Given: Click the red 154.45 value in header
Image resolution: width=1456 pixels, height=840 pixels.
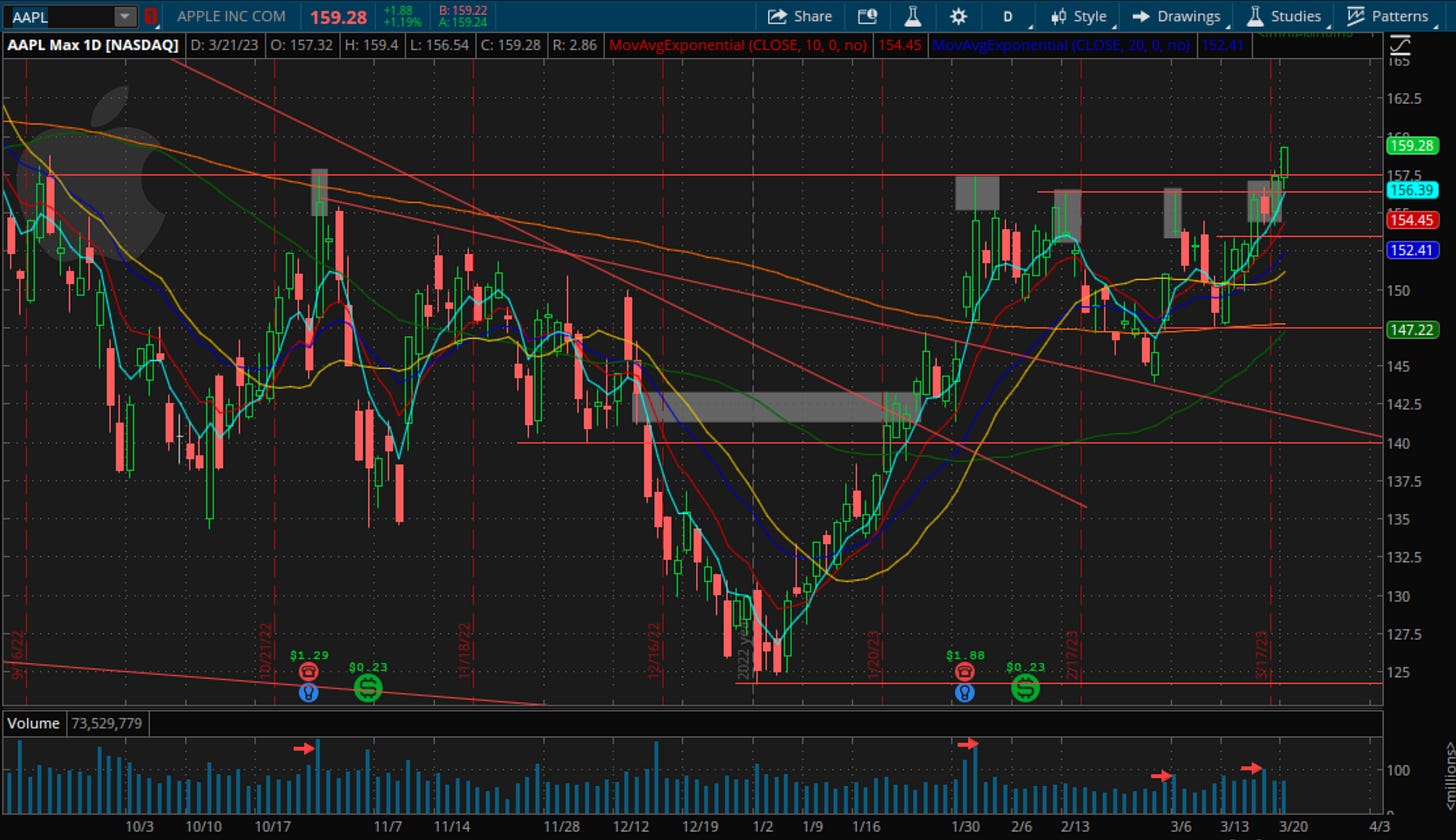Looking at the screenshot, I should (x=899, y=45).
